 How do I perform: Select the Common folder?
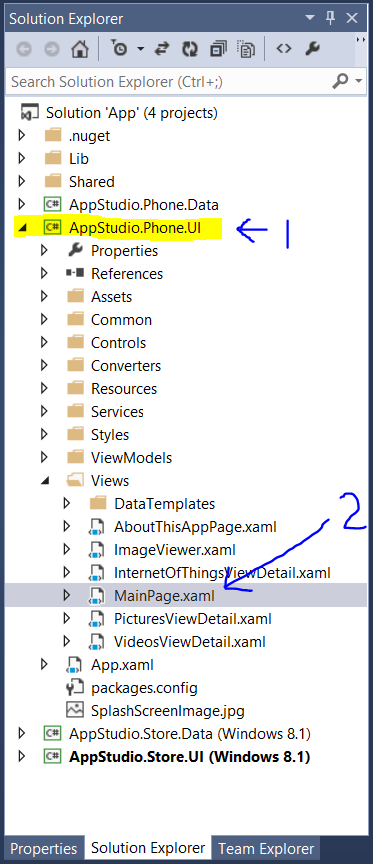(121, 320)
